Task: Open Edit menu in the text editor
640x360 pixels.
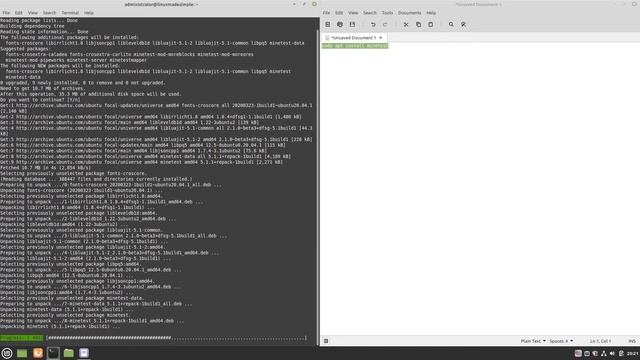Action: tap(339, 13)
